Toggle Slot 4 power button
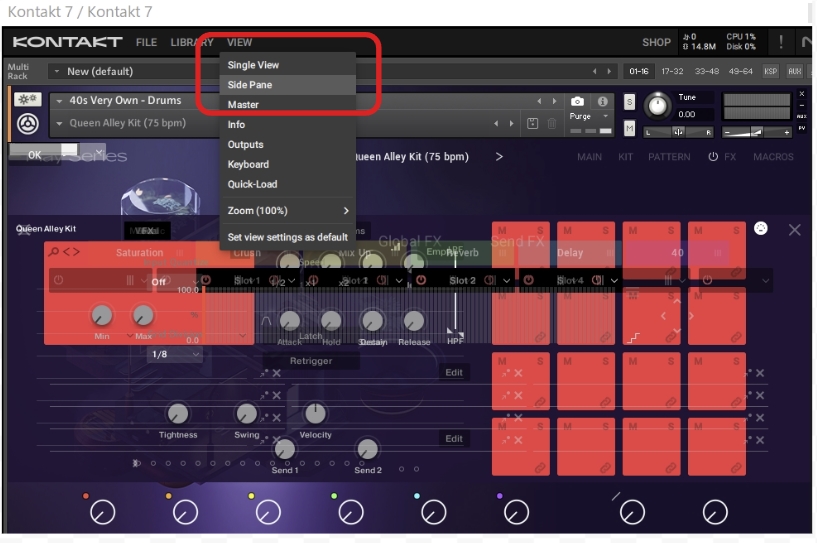 pyautogui.click(x=528, y=280)
